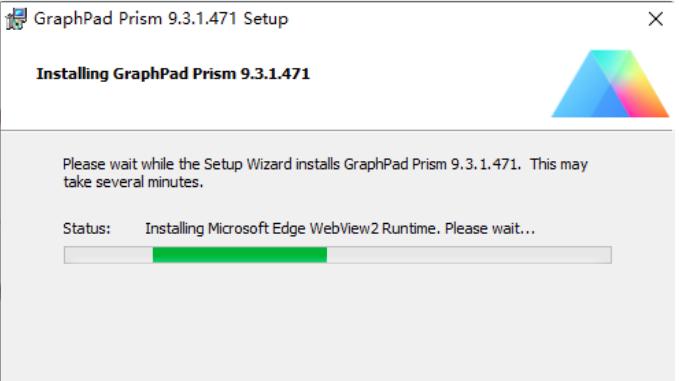This screenshot has width=679, height=381.
Task: Click the empty progress bar section left of green
Action: 108,255
